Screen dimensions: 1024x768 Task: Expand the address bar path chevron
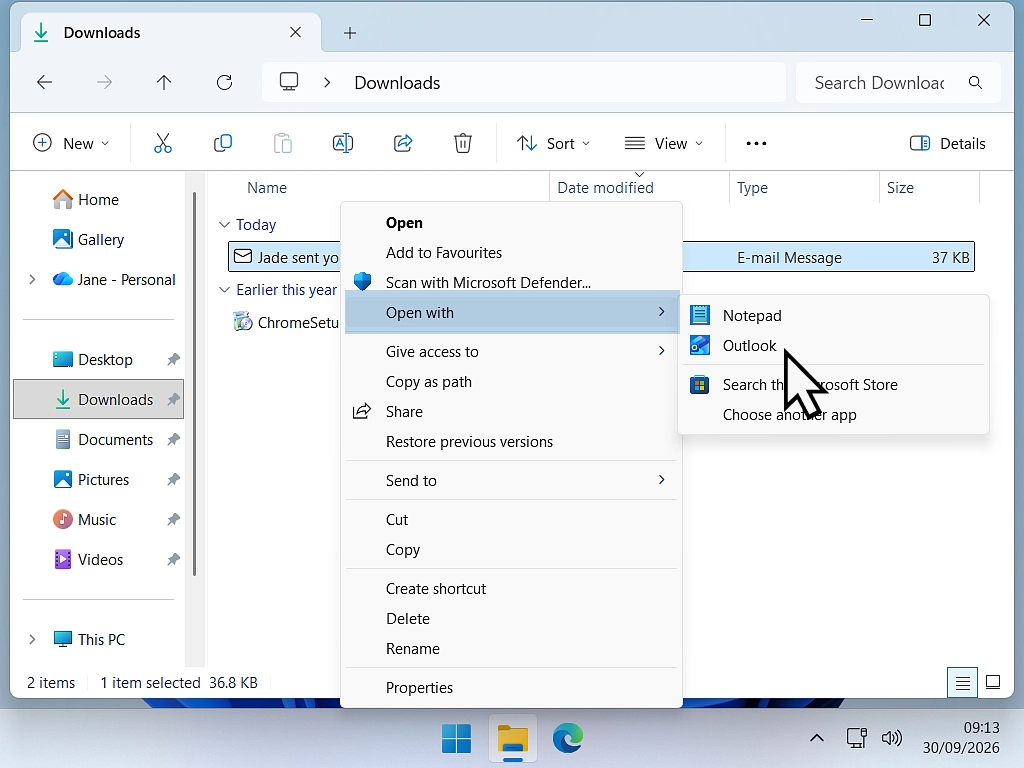click(327, 82)
